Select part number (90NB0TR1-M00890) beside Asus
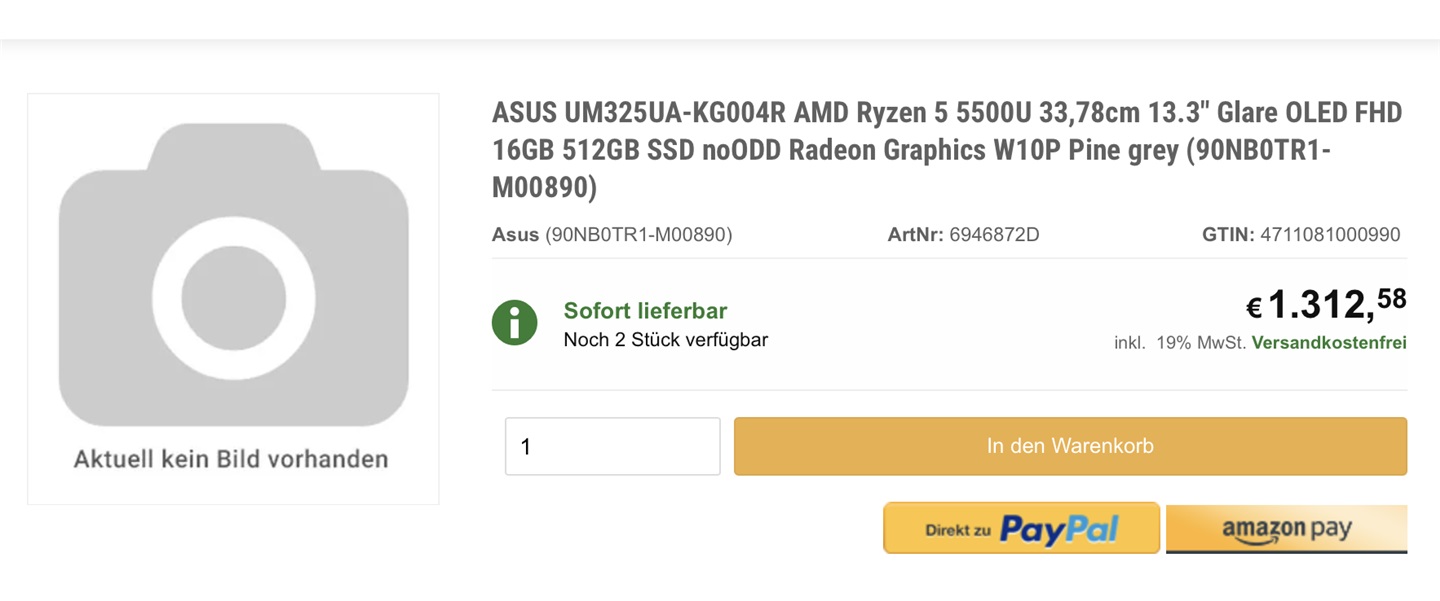The width and height of the screenshot is (1440, 601). tap(639, 235)
